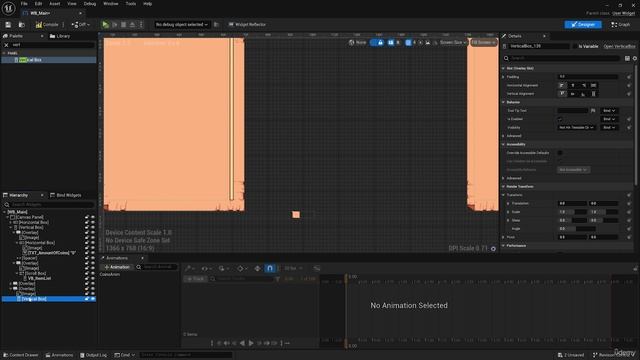Compile the widget blueprint
Viewport: 640px width, 360px height.
[47, 24]
